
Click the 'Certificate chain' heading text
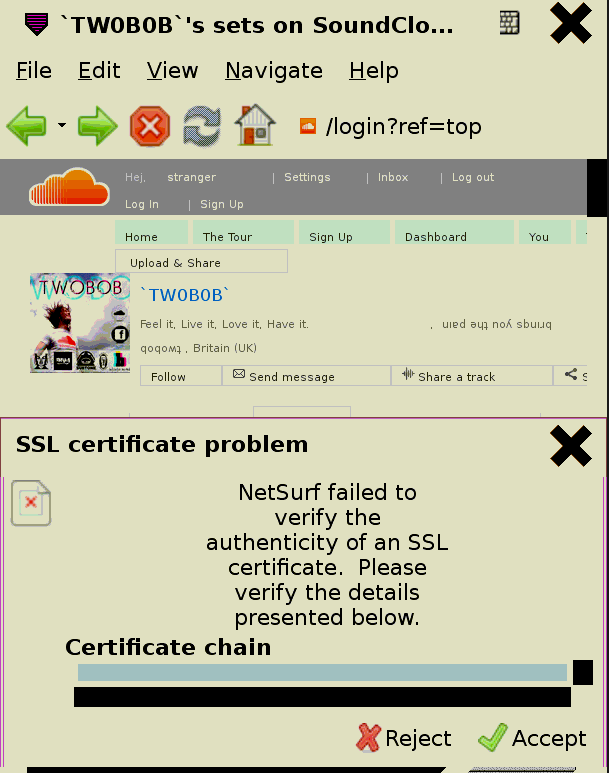pyautogui.click(x=168, y=647)
